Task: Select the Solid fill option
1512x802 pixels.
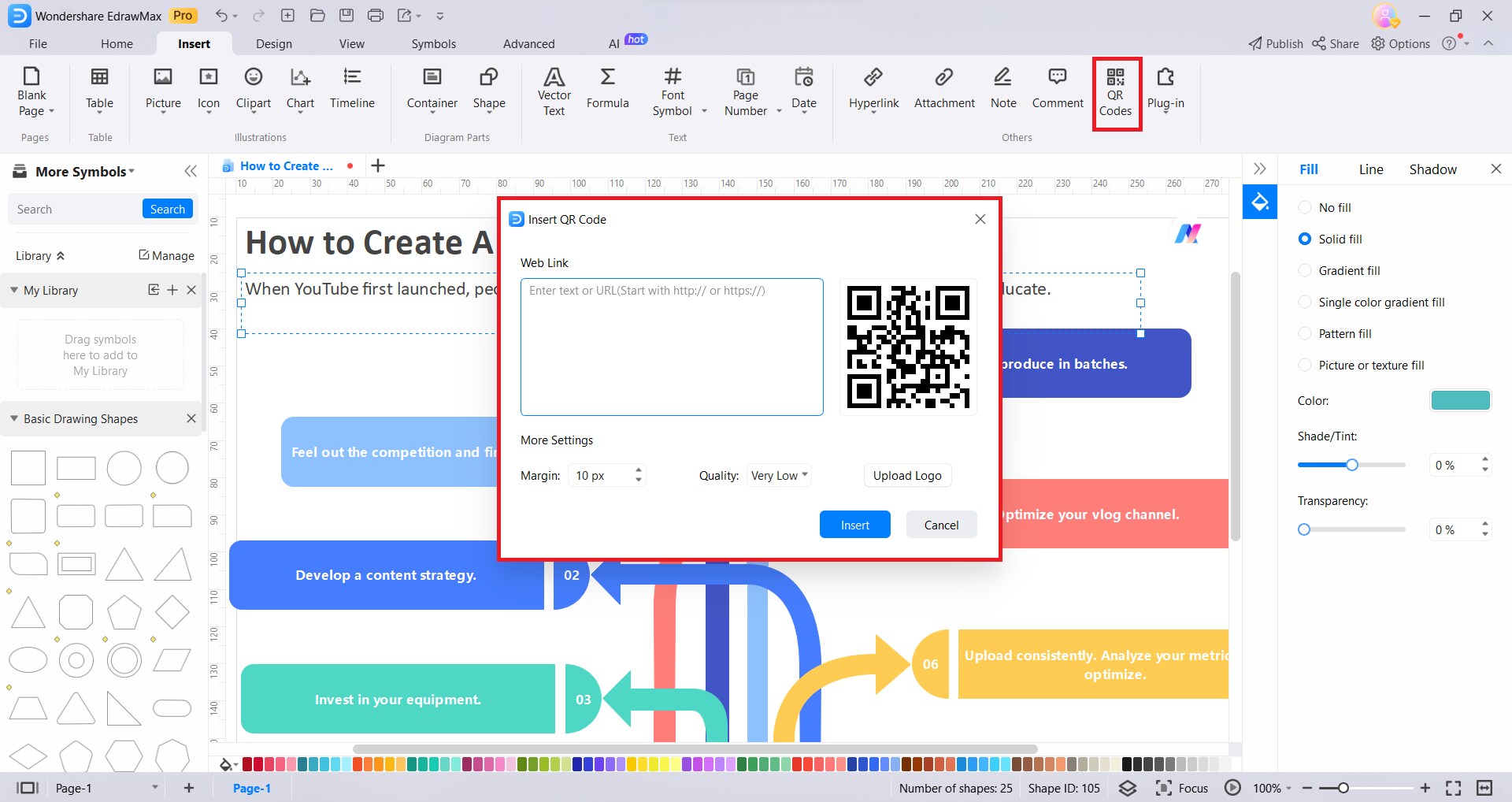Action: (1330, 239)
